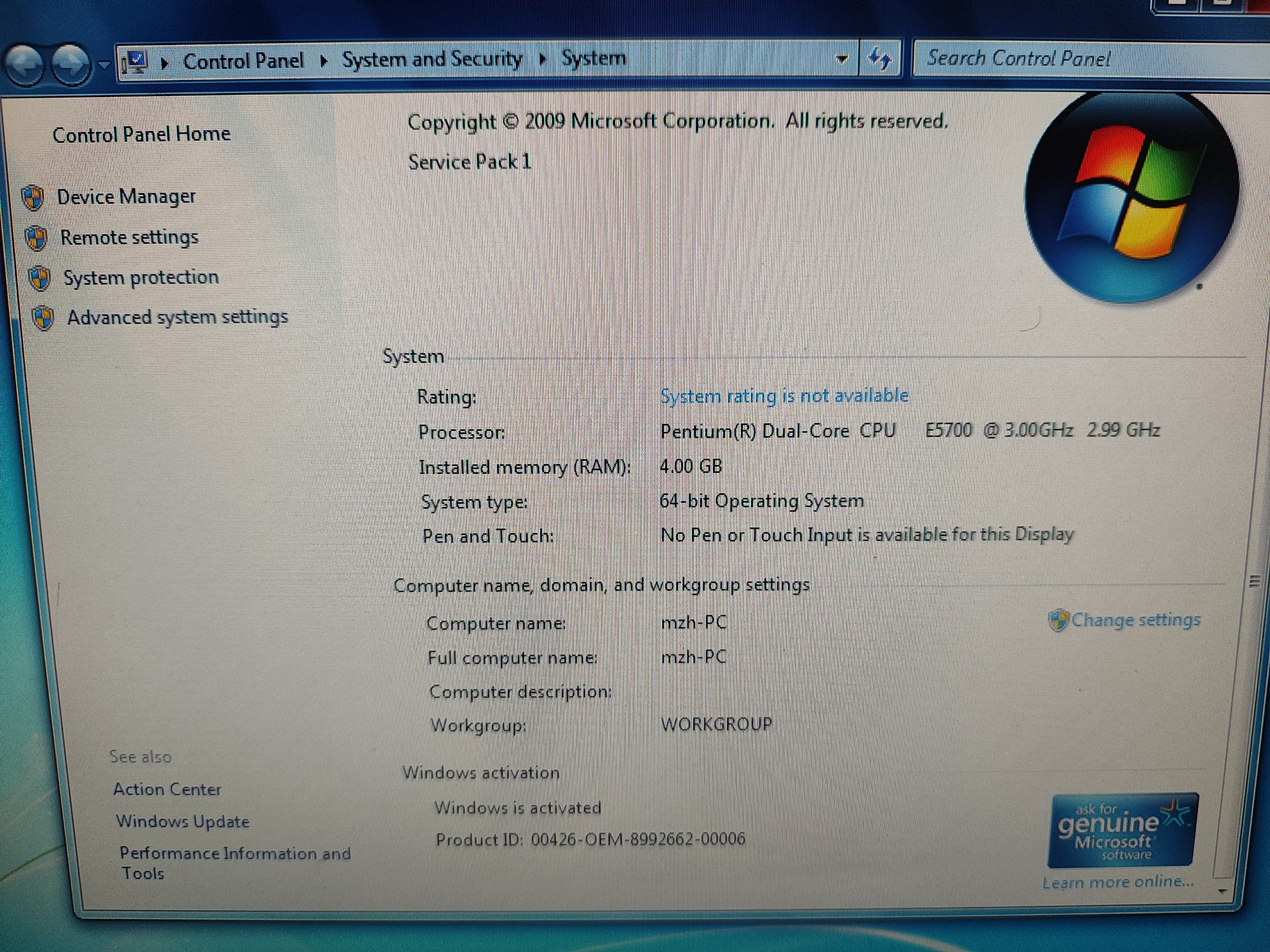Click the System protection shield icon
Screen dimensions: 1270x952
(x=40, y=278)
